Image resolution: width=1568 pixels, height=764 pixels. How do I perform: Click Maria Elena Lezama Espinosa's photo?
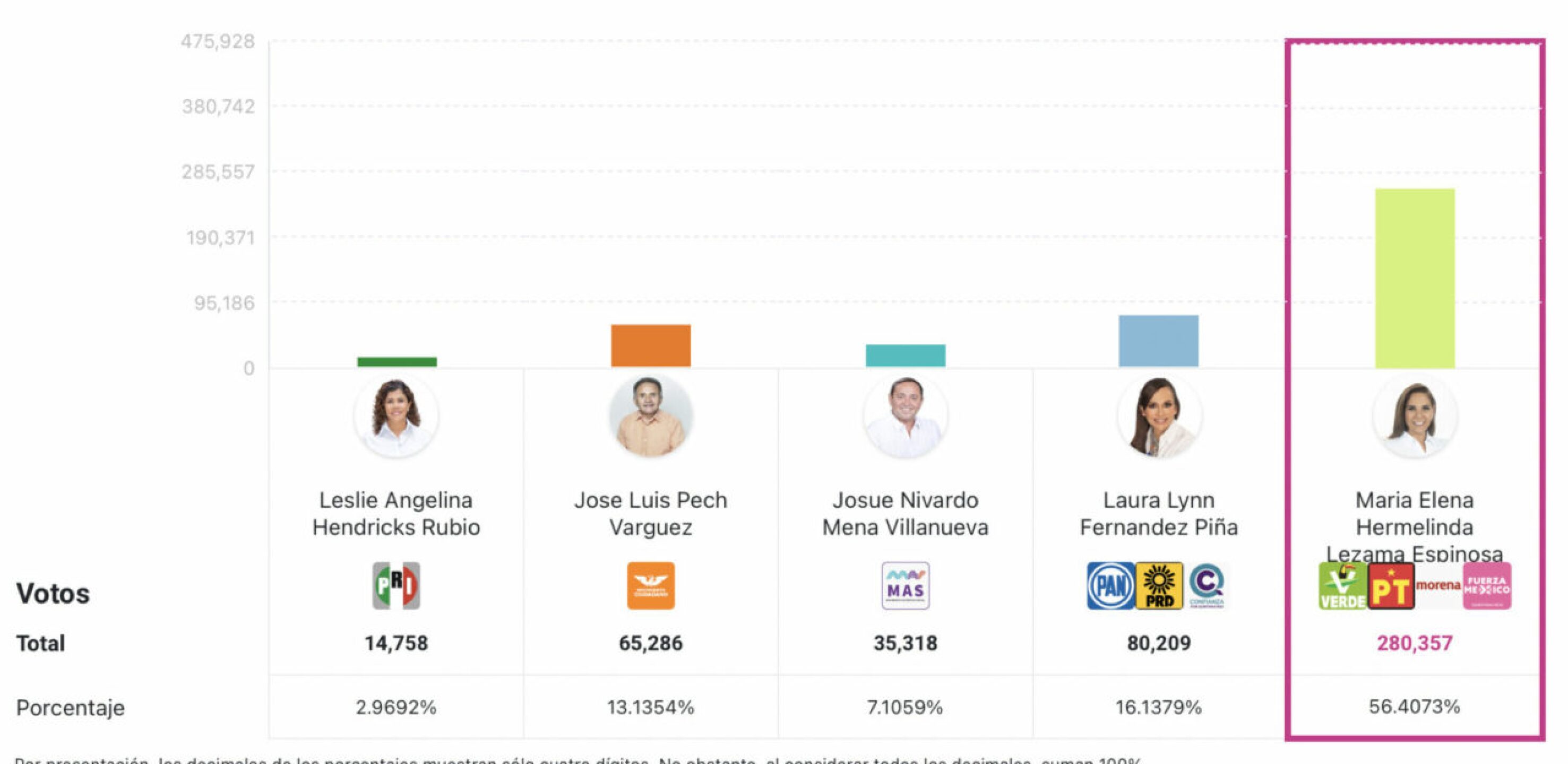(x=1415, y=416)
